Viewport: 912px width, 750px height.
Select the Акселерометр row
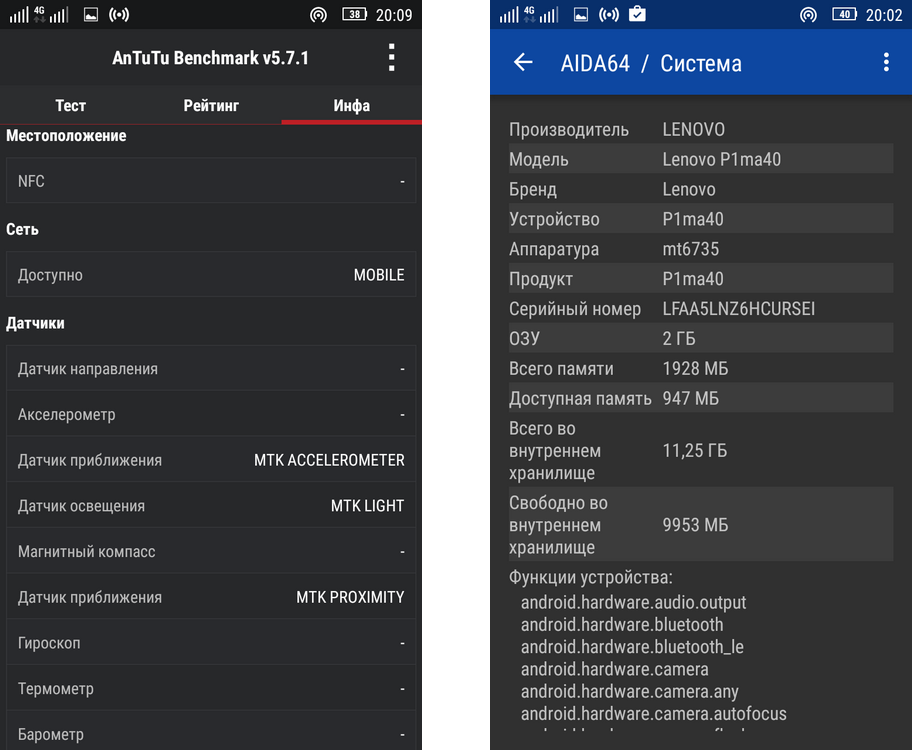211,414
